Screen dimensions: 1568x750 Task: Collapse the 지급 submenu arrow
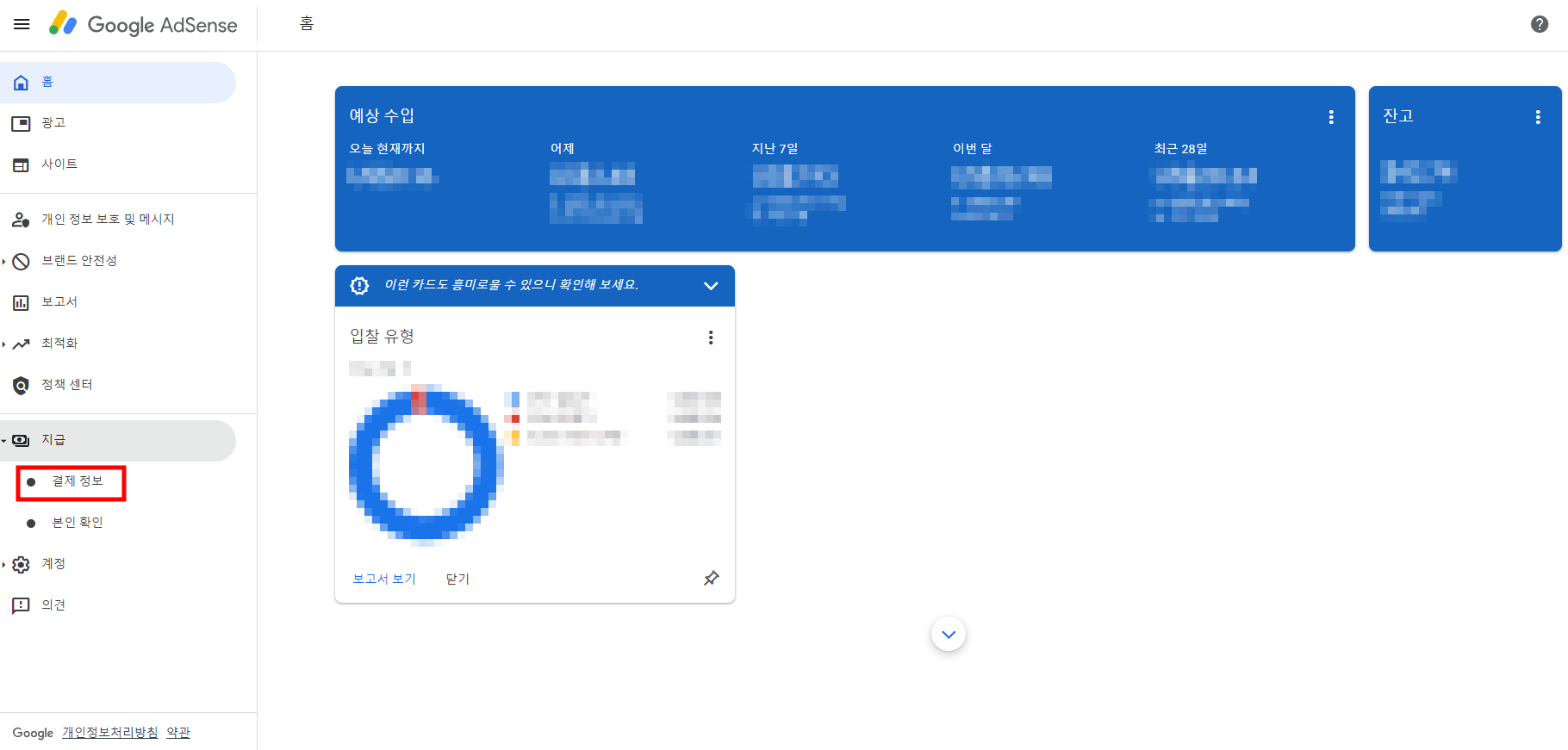(4, 440)
